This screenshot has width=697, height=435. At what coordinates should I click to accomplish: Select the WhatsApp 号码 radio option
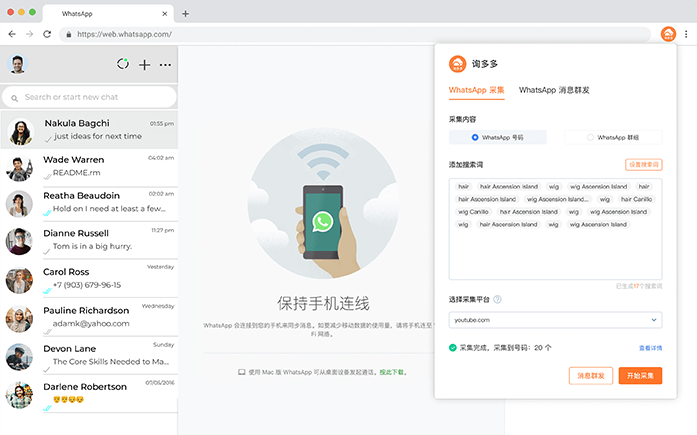tap(497, 137)
